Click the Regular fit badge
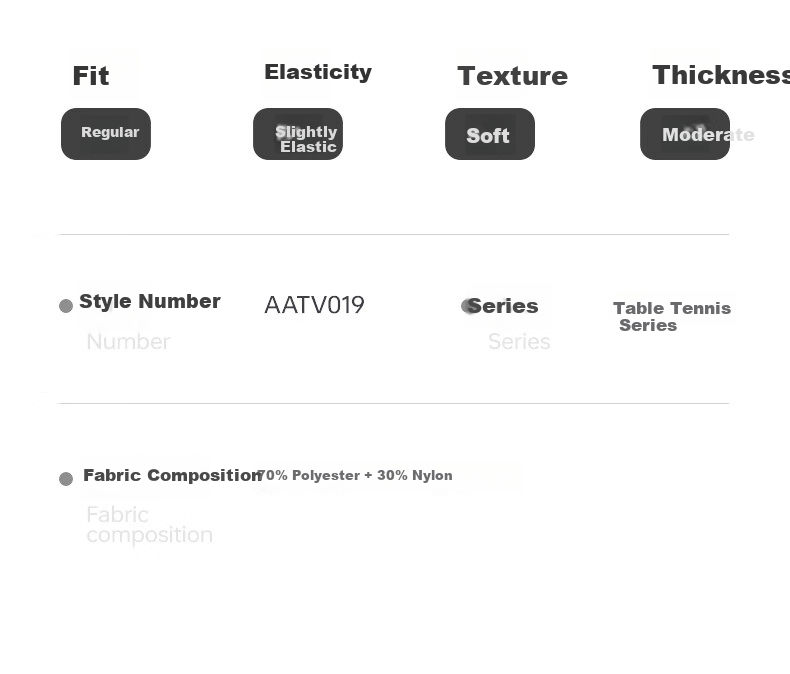 pos(106,134)
